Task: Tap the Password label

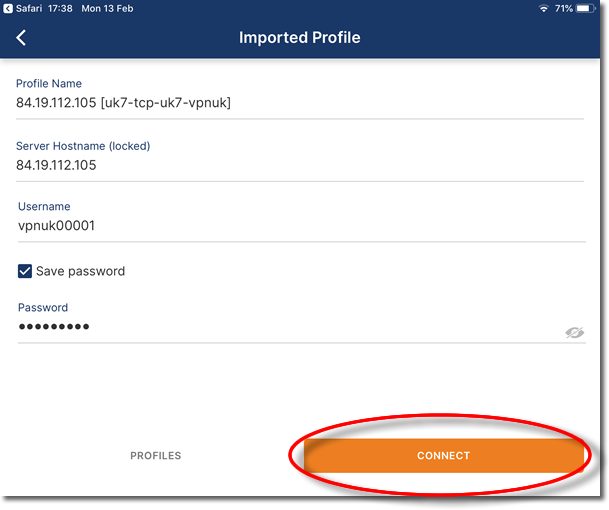Action: [x=43, y=307]
